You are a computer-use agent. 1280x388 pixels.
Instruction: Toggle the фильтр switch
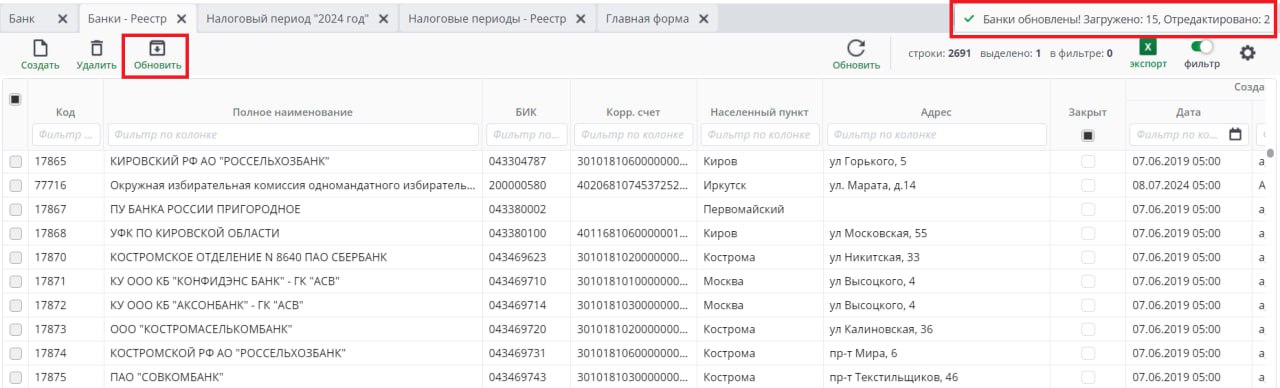coord(1202,46)
